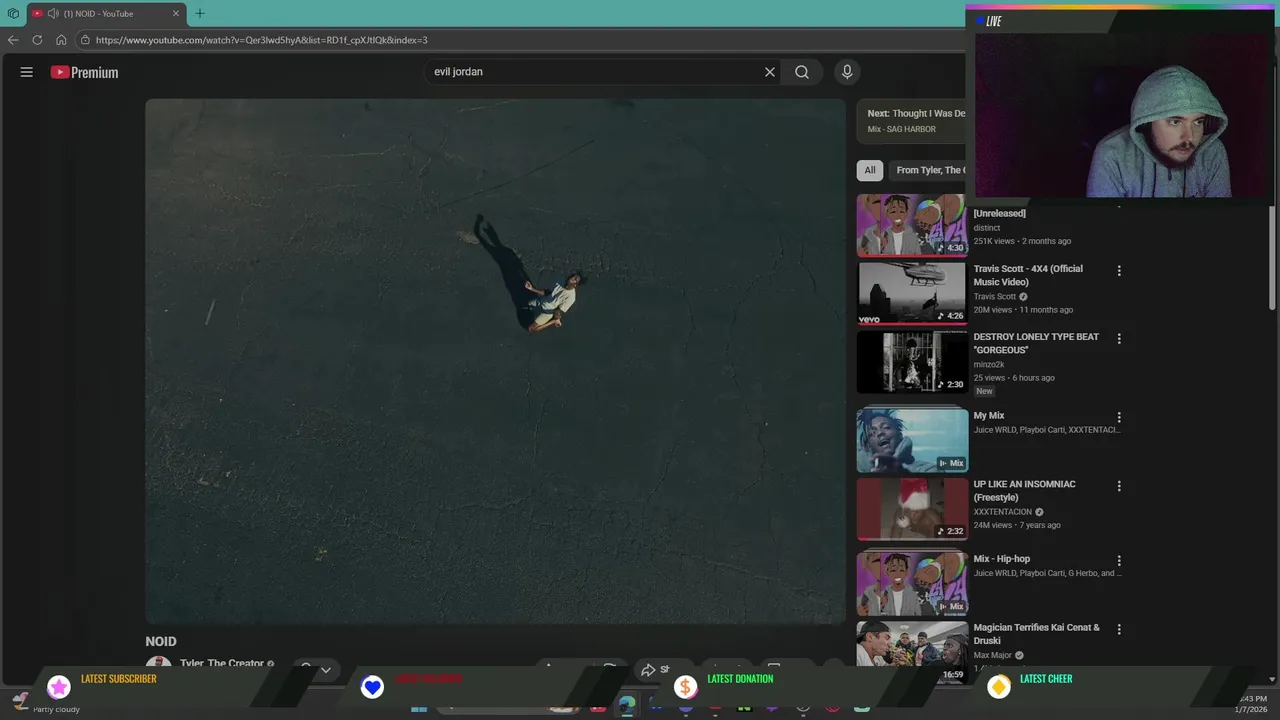Open more options for My Mix
This screenshot has height=720, width=1280.
(x=1119, y=418)
